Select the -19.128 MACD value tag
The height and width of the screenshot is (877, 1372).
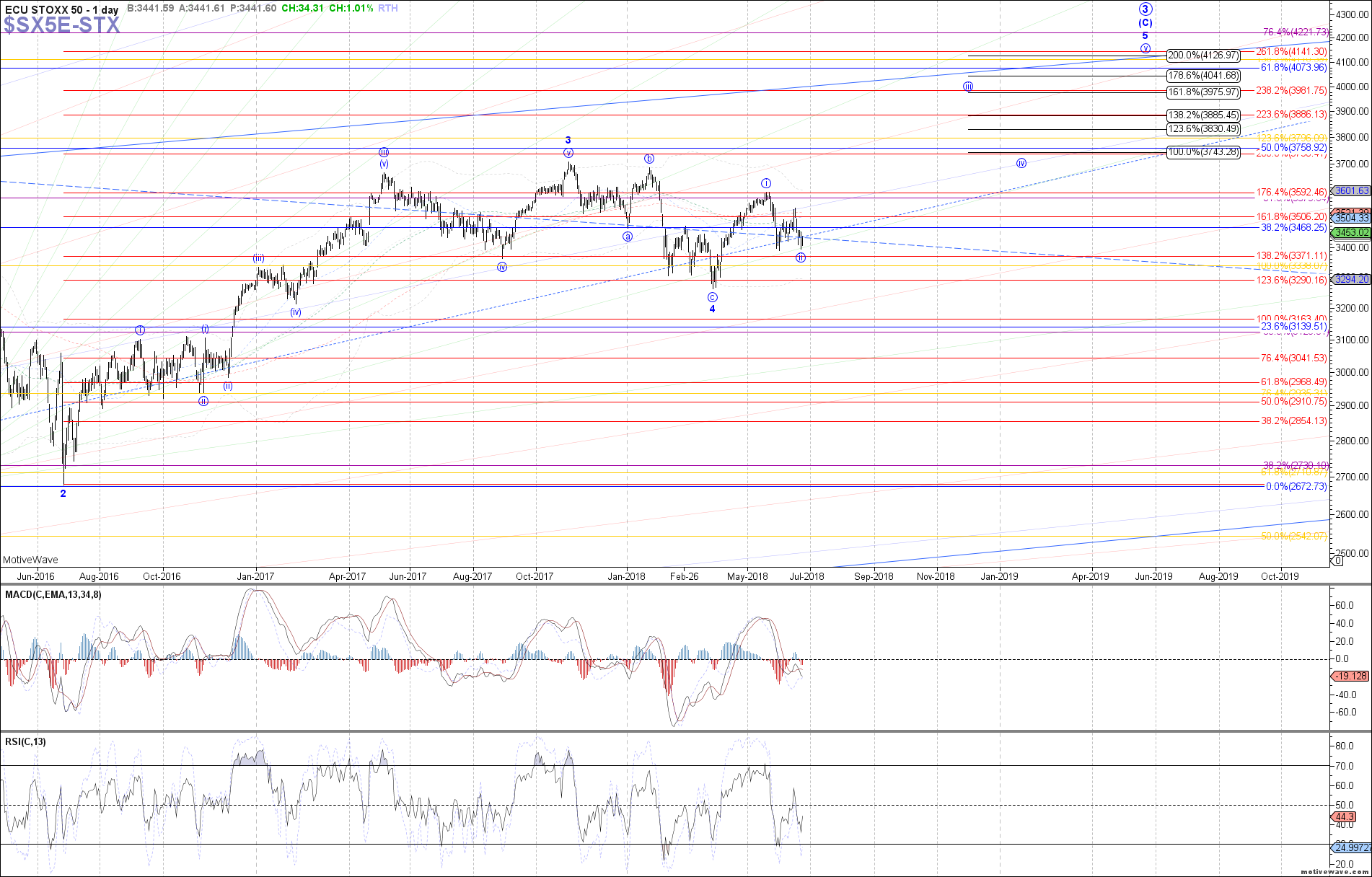click(1350, 676)
